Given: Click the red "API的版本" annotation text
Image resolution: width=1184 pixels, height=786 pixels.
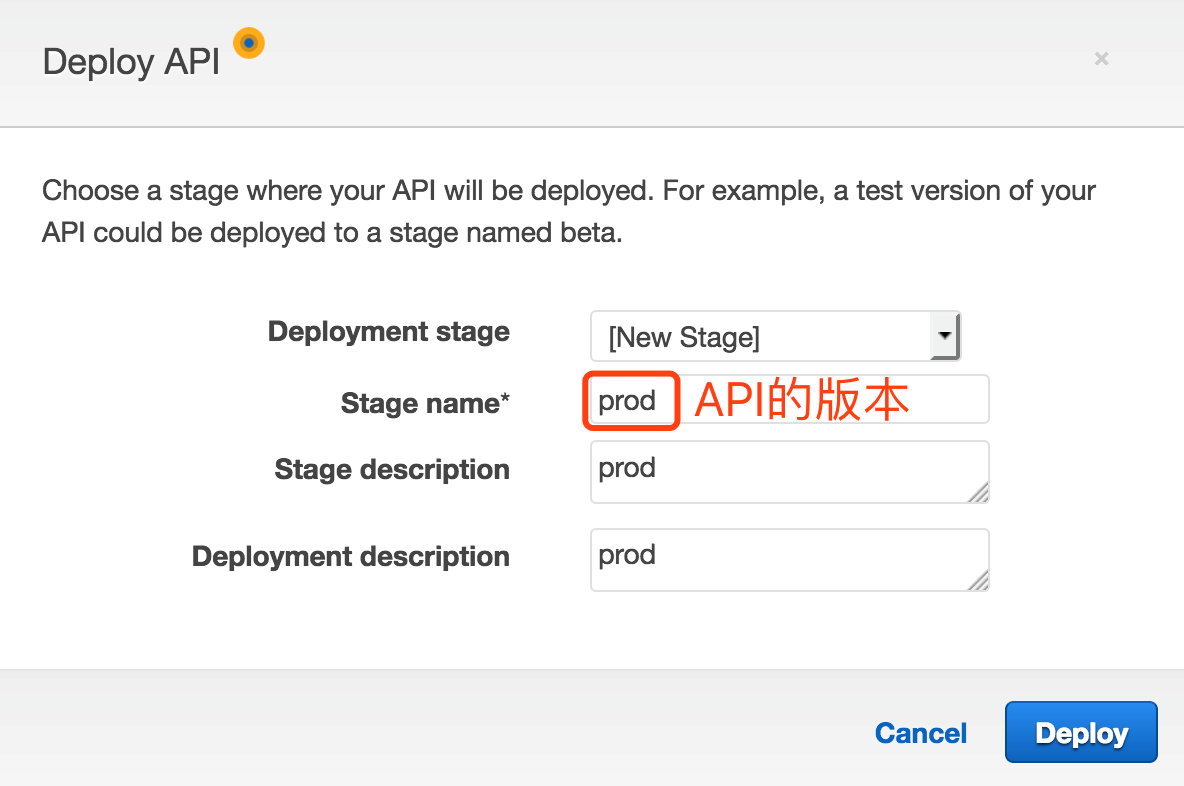Looking at the screenshot, I should click(801, 401).
